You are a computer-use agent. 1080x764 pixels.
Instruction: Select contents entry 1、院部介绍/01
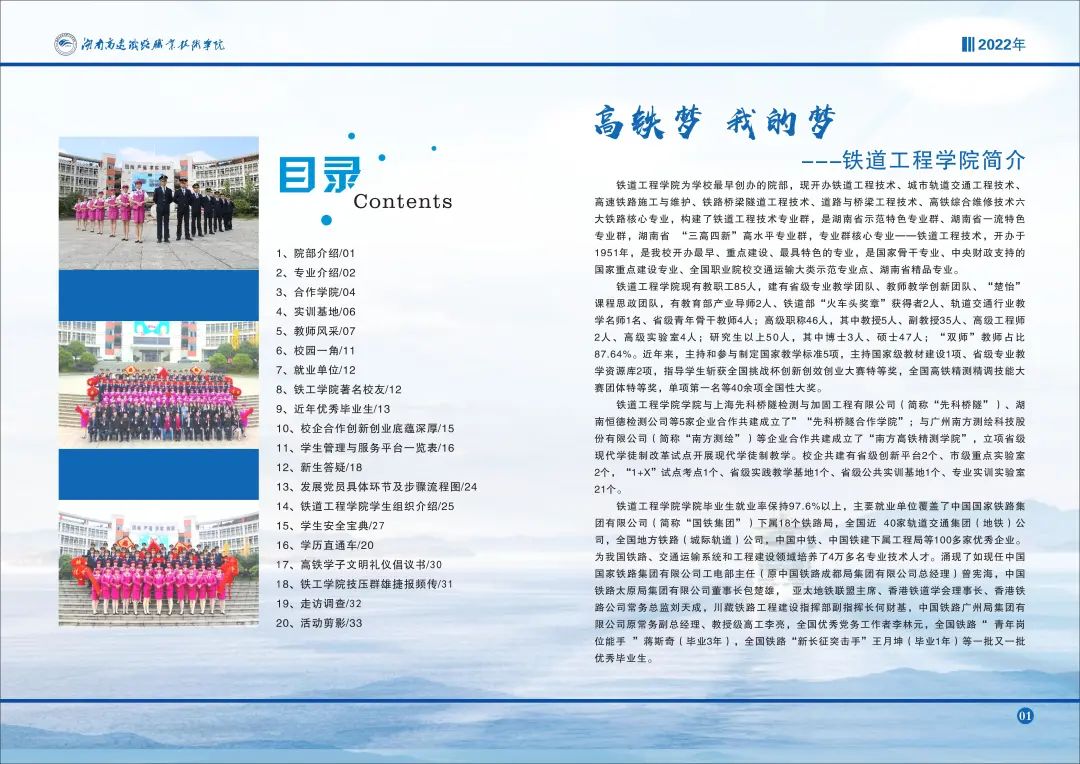315,254
